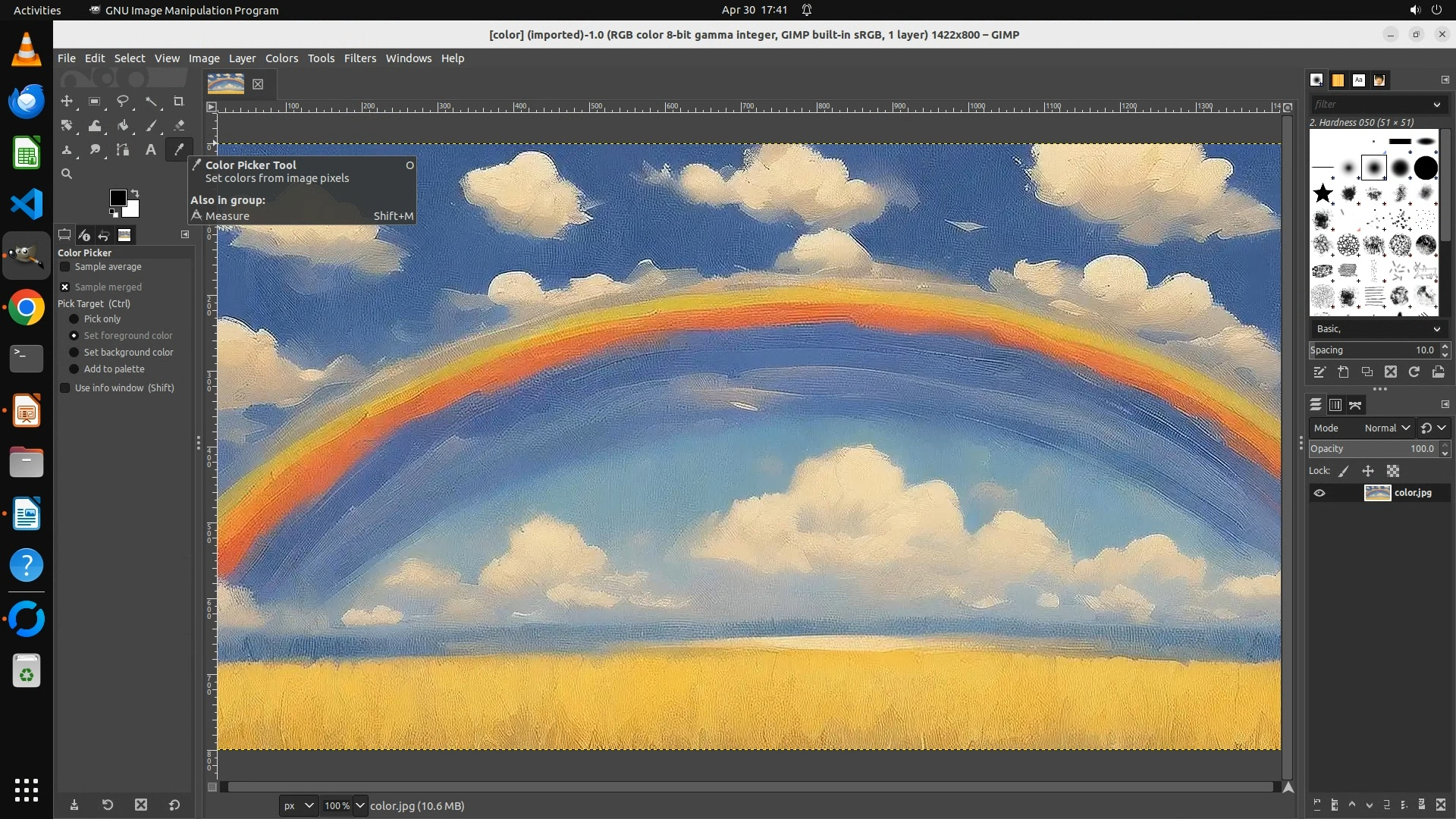Select the Paths tool

coord(123,150)
